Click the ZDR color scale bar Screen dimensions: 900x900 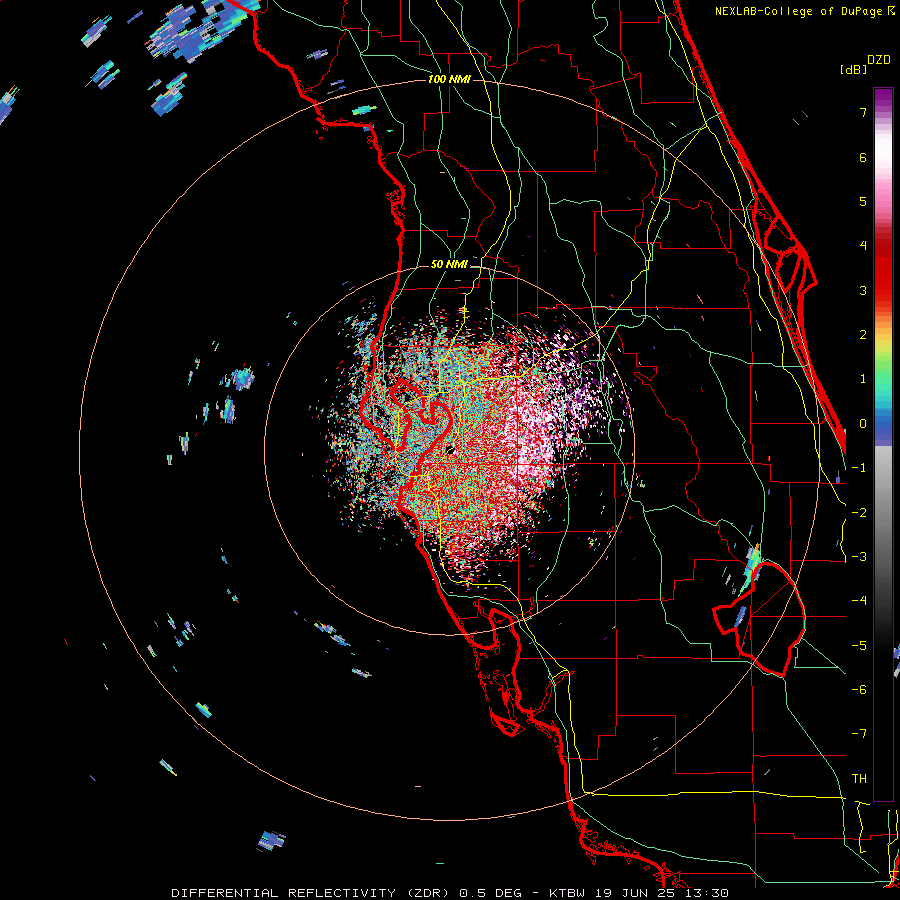(883, 444)
